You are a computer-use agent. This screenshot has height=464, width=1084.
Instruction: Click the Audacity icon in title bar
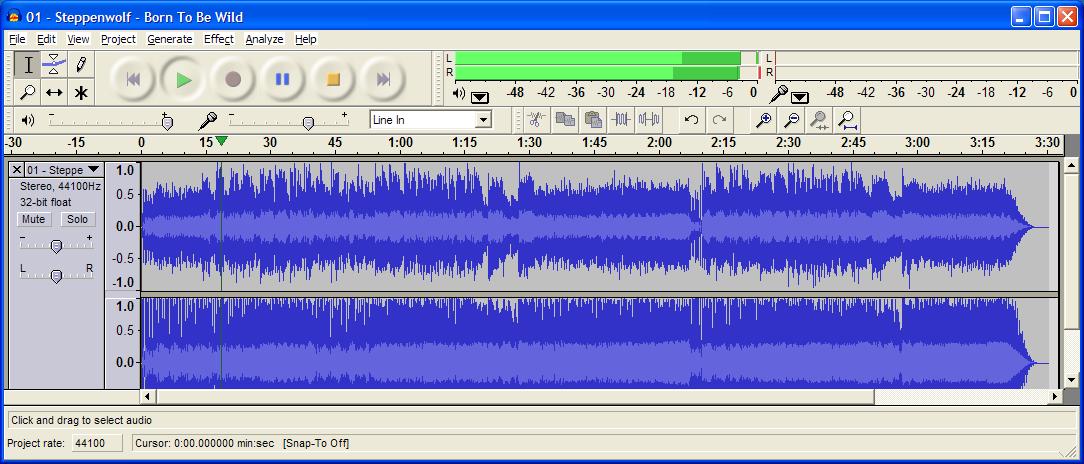tap(15, 17)
